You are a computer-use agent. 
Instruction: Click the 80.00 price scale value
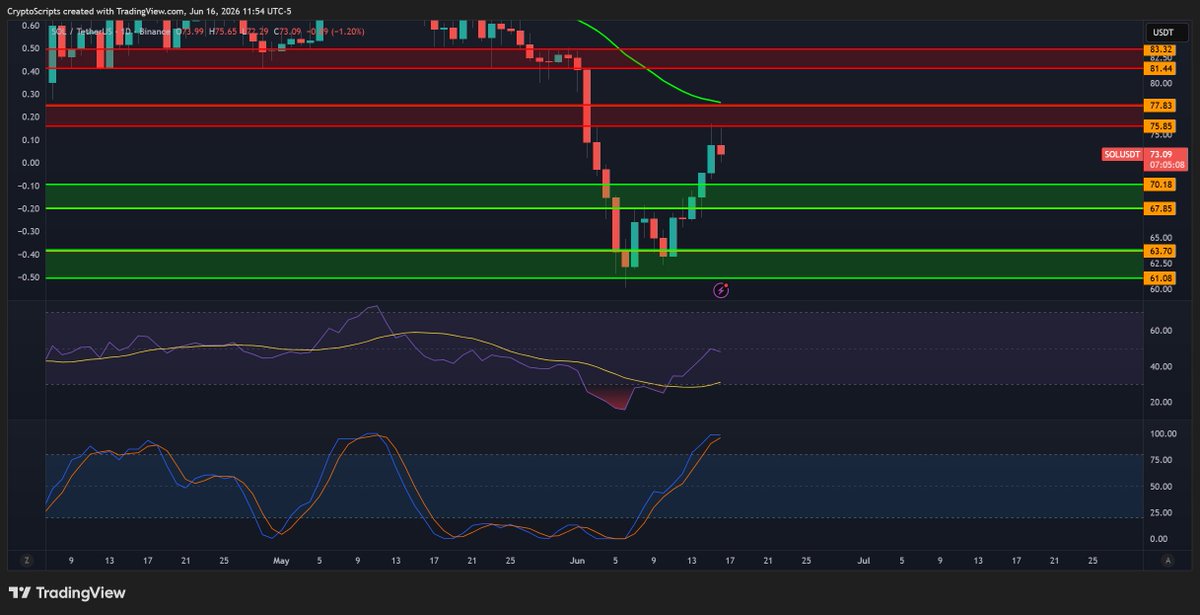[1161, 83]
